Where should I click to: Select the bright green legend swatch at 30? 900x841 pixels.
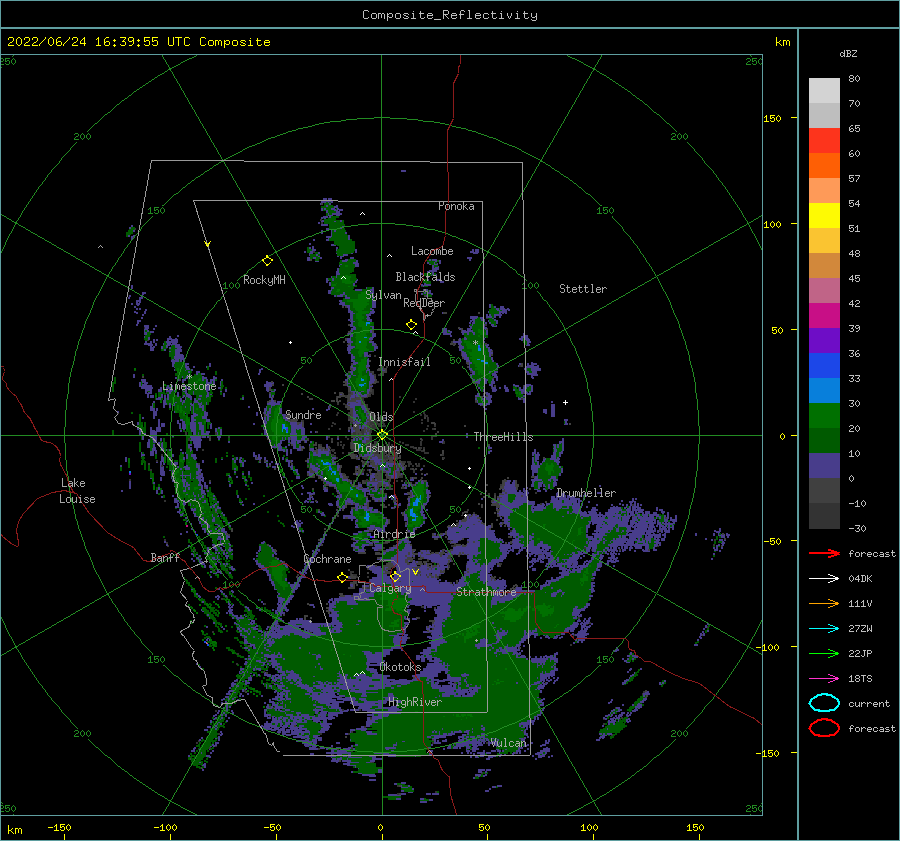pyautogui.click(x=824, y=415)
